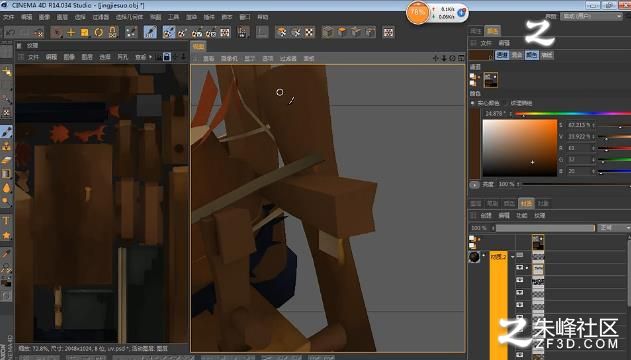The image size is (631, 360).
Task: Open 摄像机 menu in the viewport
Action: pyautogui.click(x=229, y=59)
